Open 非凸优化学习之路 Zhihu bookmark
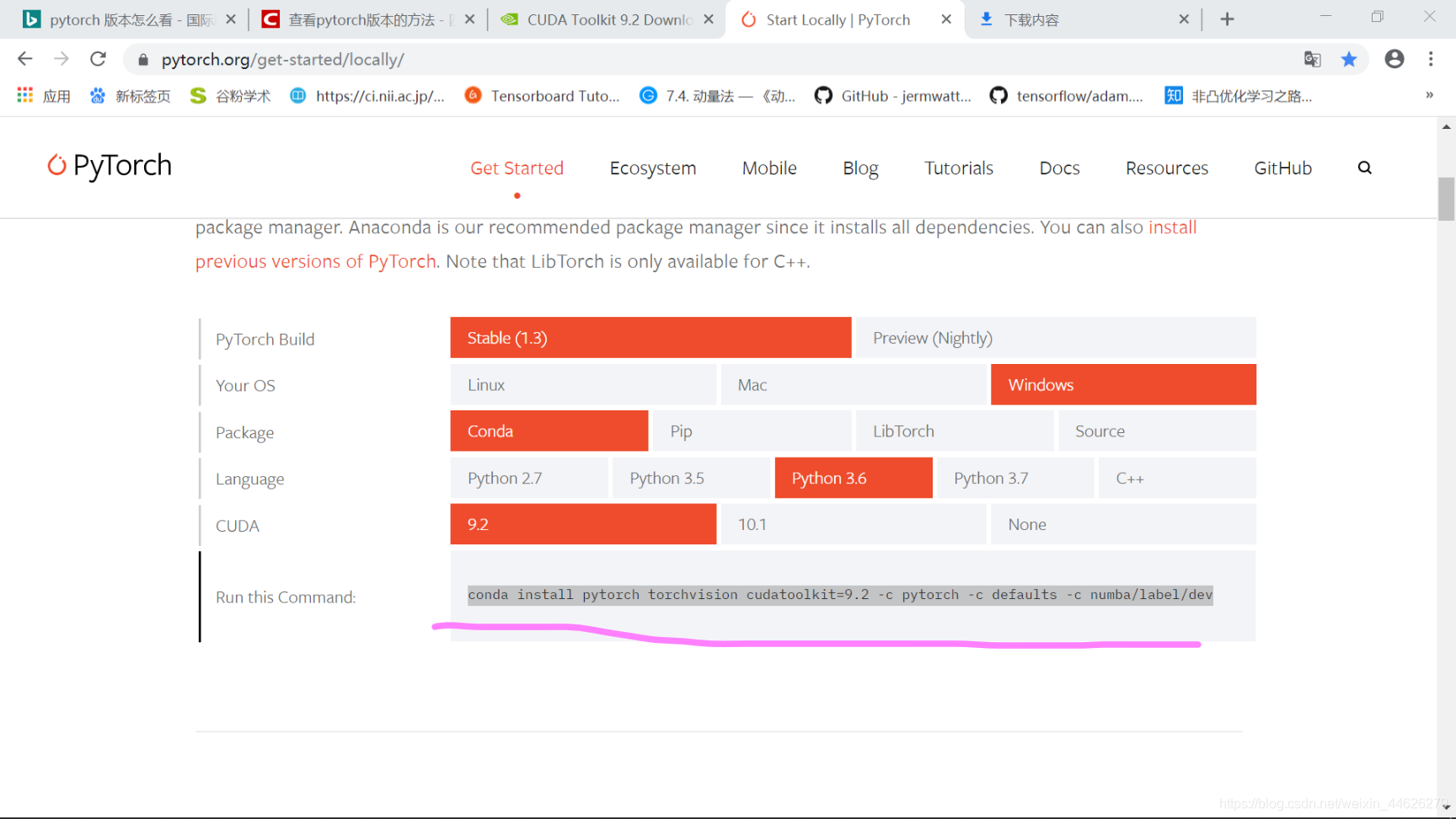Screen dimensions: 1456x819 pyautogui.click(x=1239, y=96)
